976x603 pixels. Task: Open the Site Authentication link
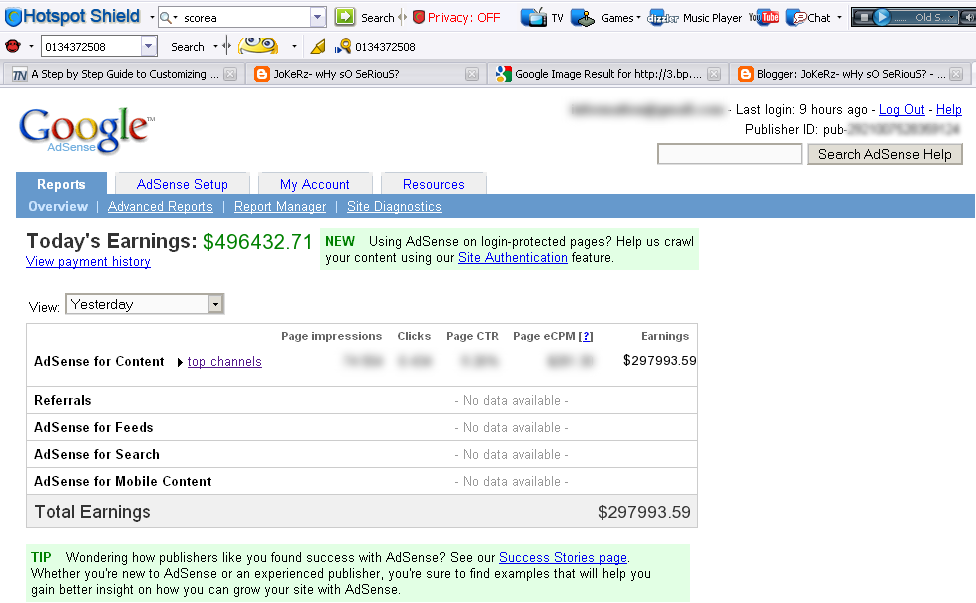(513, 258)
